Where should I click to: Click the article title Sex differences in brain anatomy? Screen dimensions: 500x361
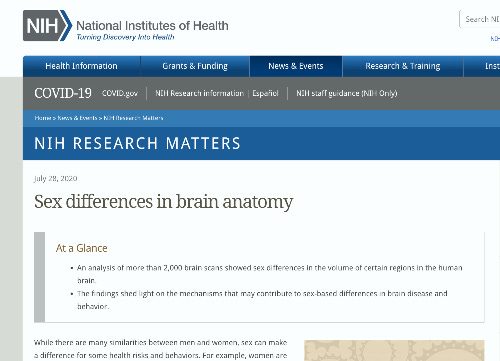[163, 202]
